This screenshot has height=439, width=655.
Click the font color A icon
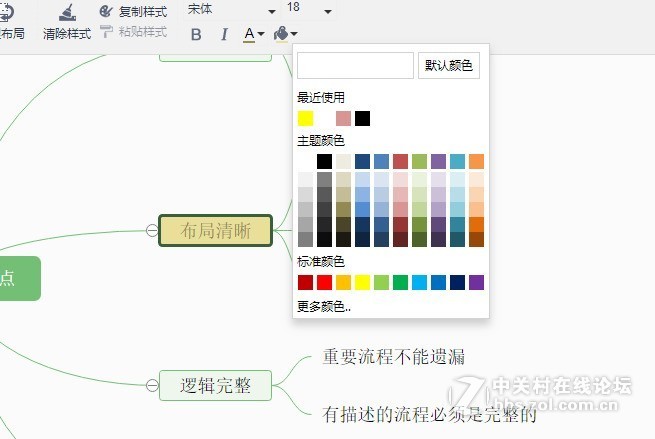click(249, 34)
